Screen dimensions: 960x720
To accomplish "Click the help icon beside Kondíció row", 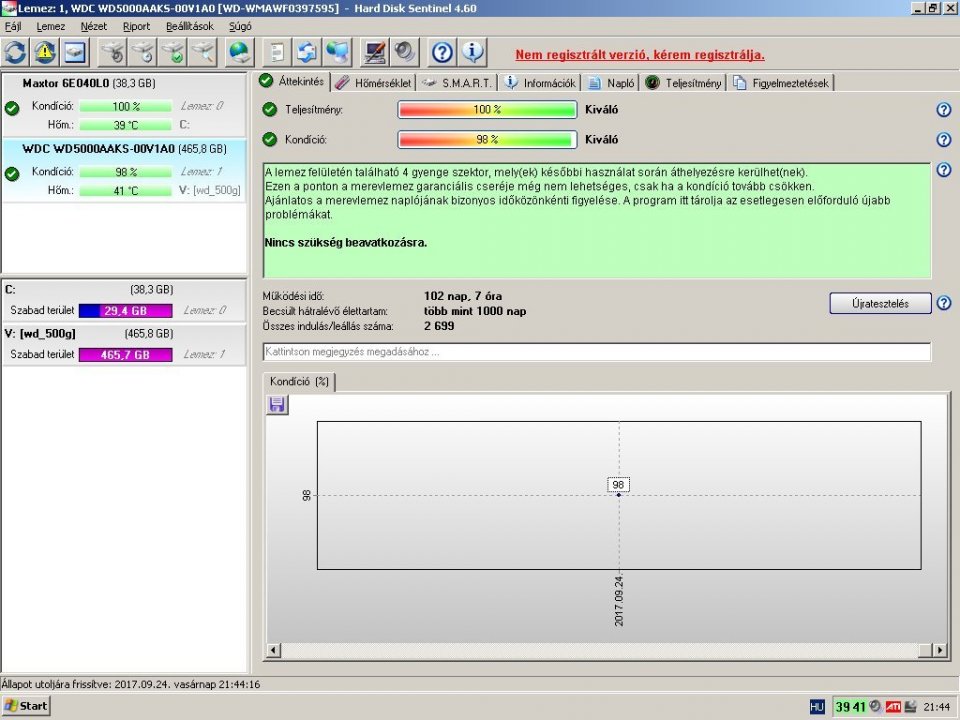I will click(x=943, y=140).
